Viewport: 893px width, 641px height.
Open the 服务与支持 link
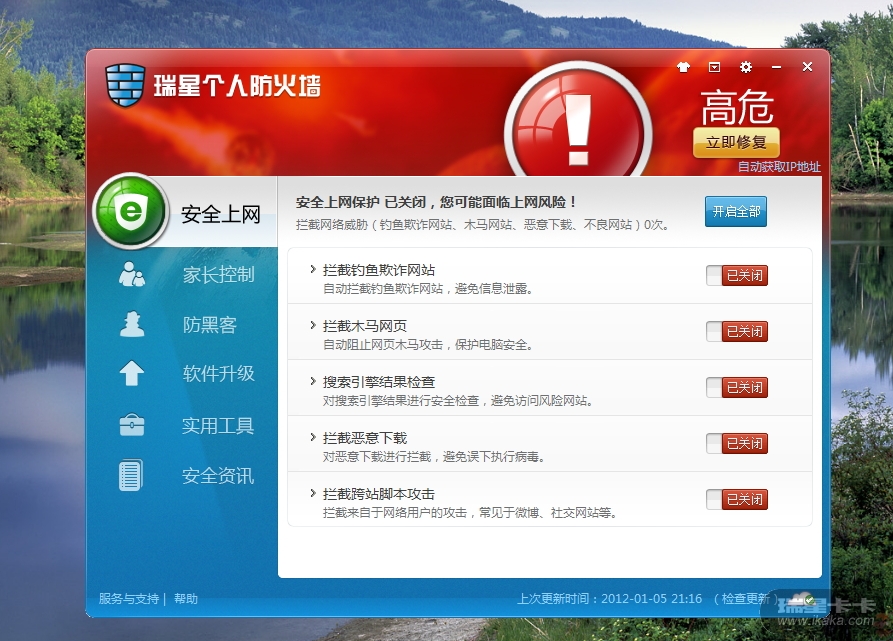[129, 598]
